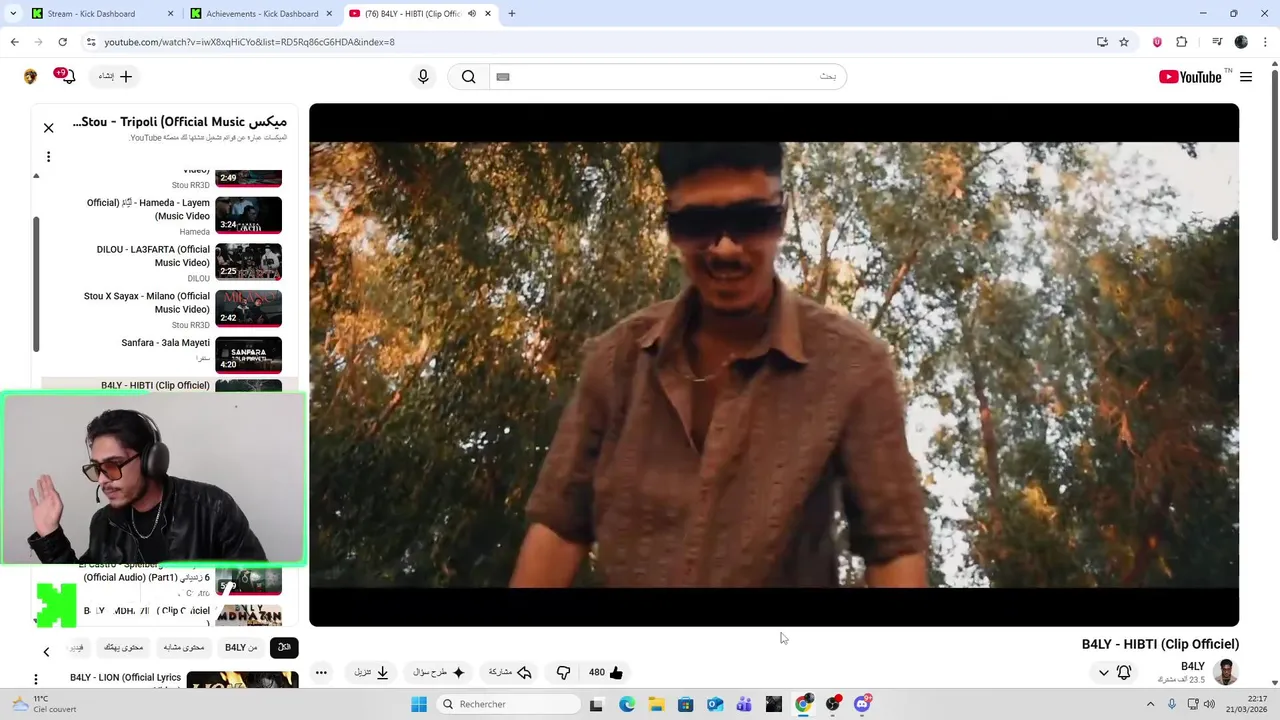Viewport: 1280px width, 720px height.
Task: Open Brave shield extension icon
Action: tap(1157, 42)
